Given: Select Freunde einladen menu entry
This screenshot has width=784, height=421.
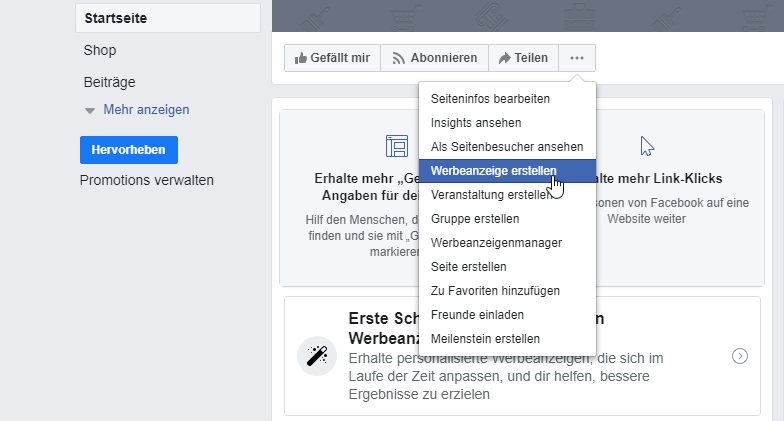Looking at the screenshot, I should click(x=507, y=314).
